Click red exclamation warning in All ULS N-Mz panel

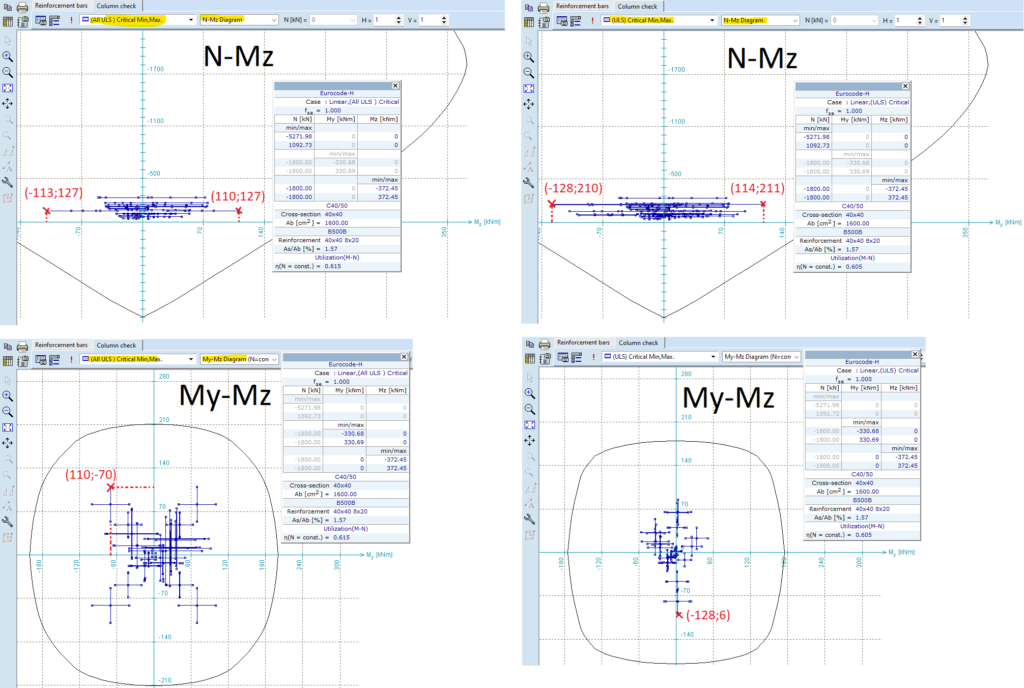(x=71, y=21)
